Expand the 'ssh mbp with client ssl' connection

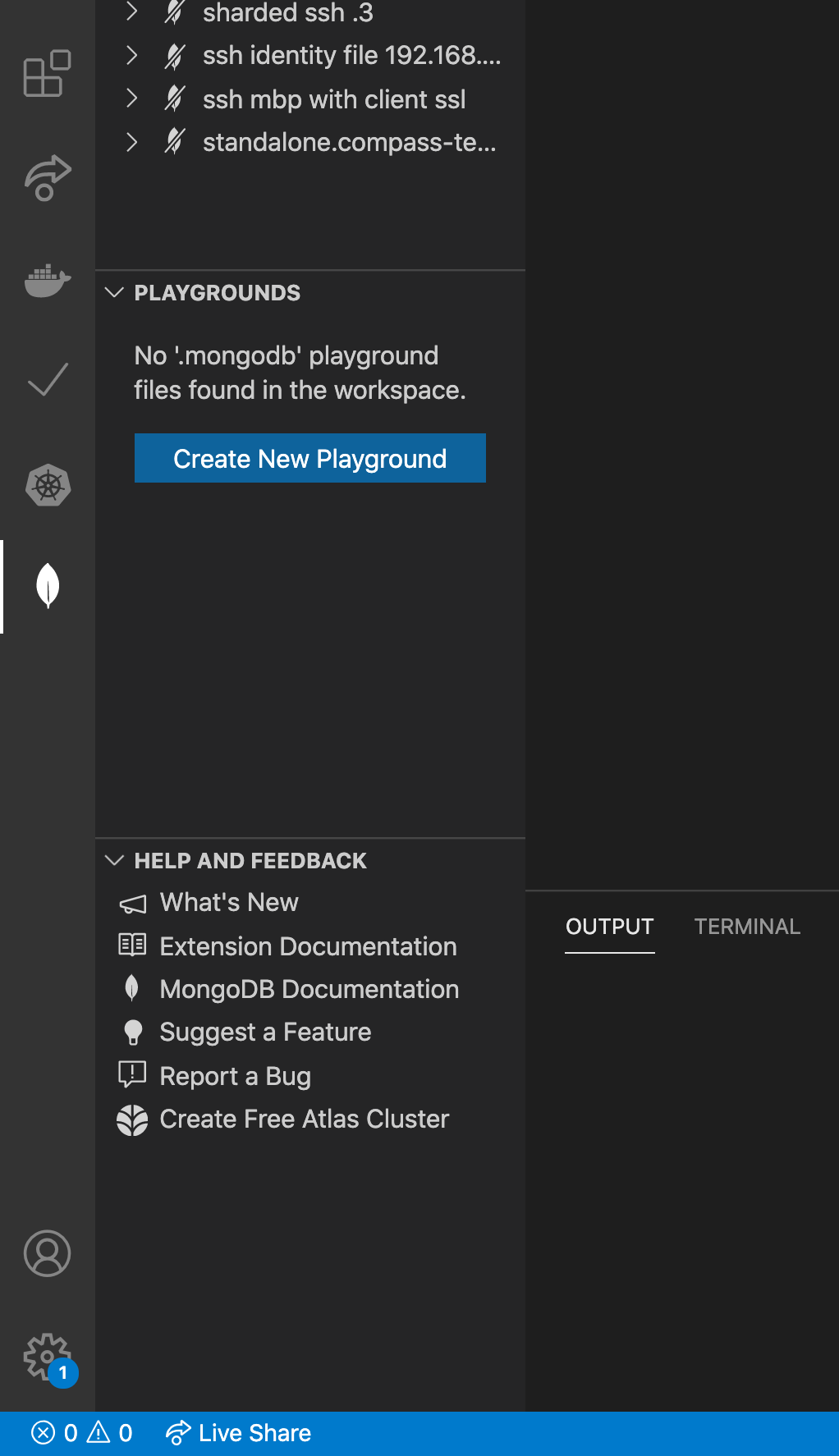pyautogui.click(x=131, y=98)
